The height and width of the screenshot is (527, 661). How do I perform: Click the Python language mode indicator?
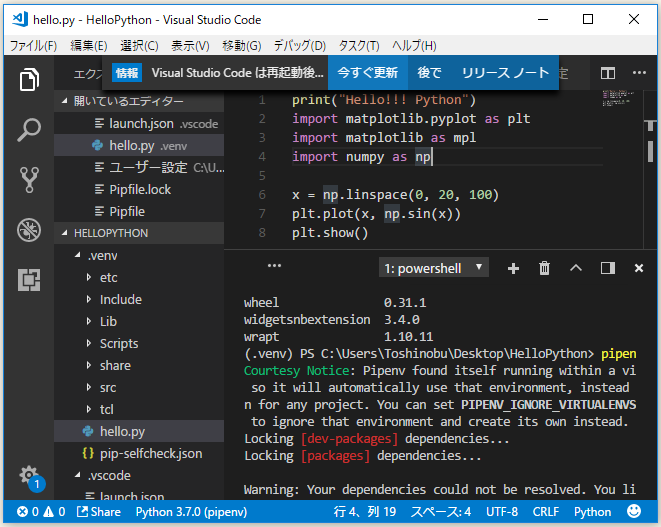coord(592,512)
